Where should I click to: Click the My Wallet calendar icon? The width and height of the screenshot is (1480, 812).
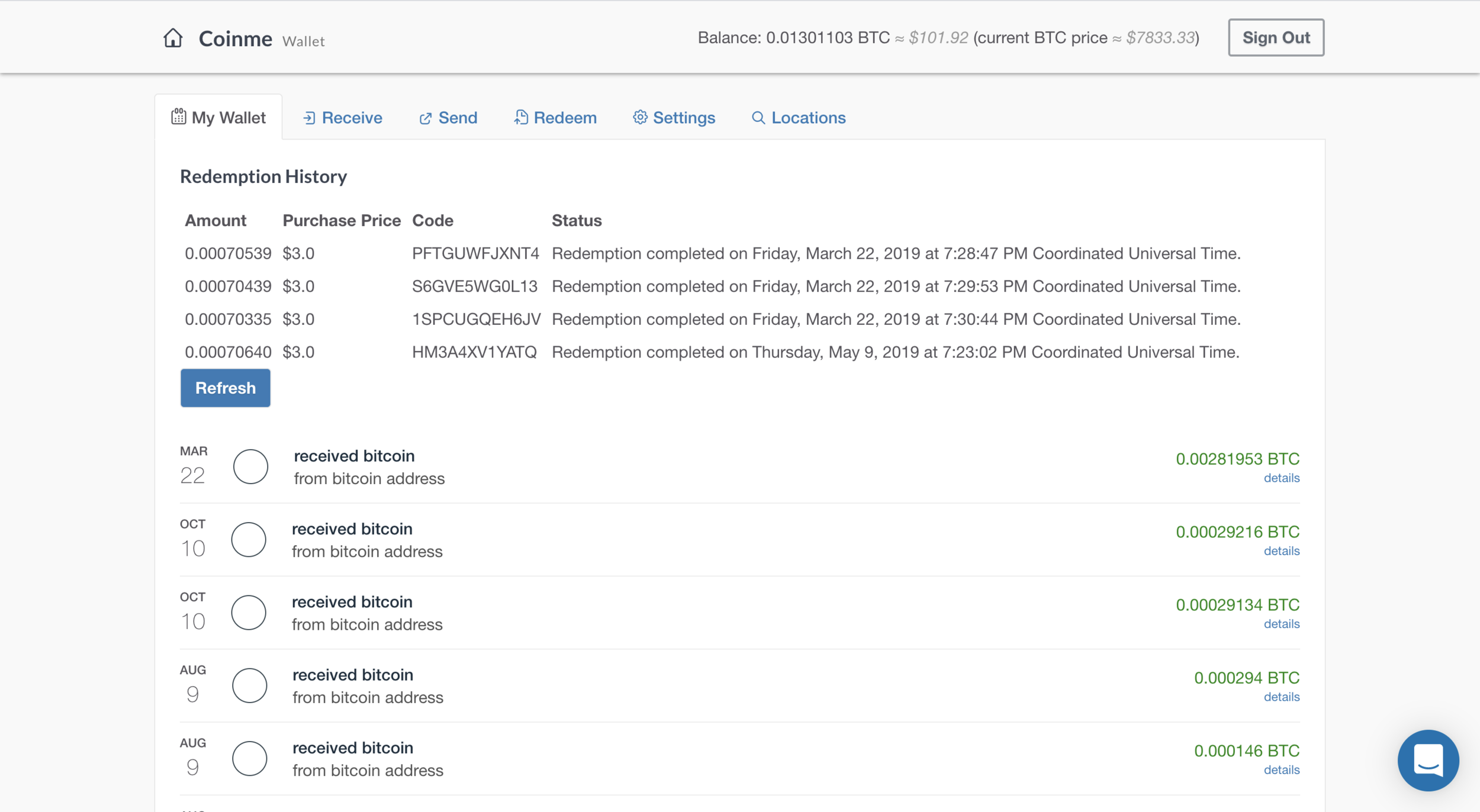(178, 117)
